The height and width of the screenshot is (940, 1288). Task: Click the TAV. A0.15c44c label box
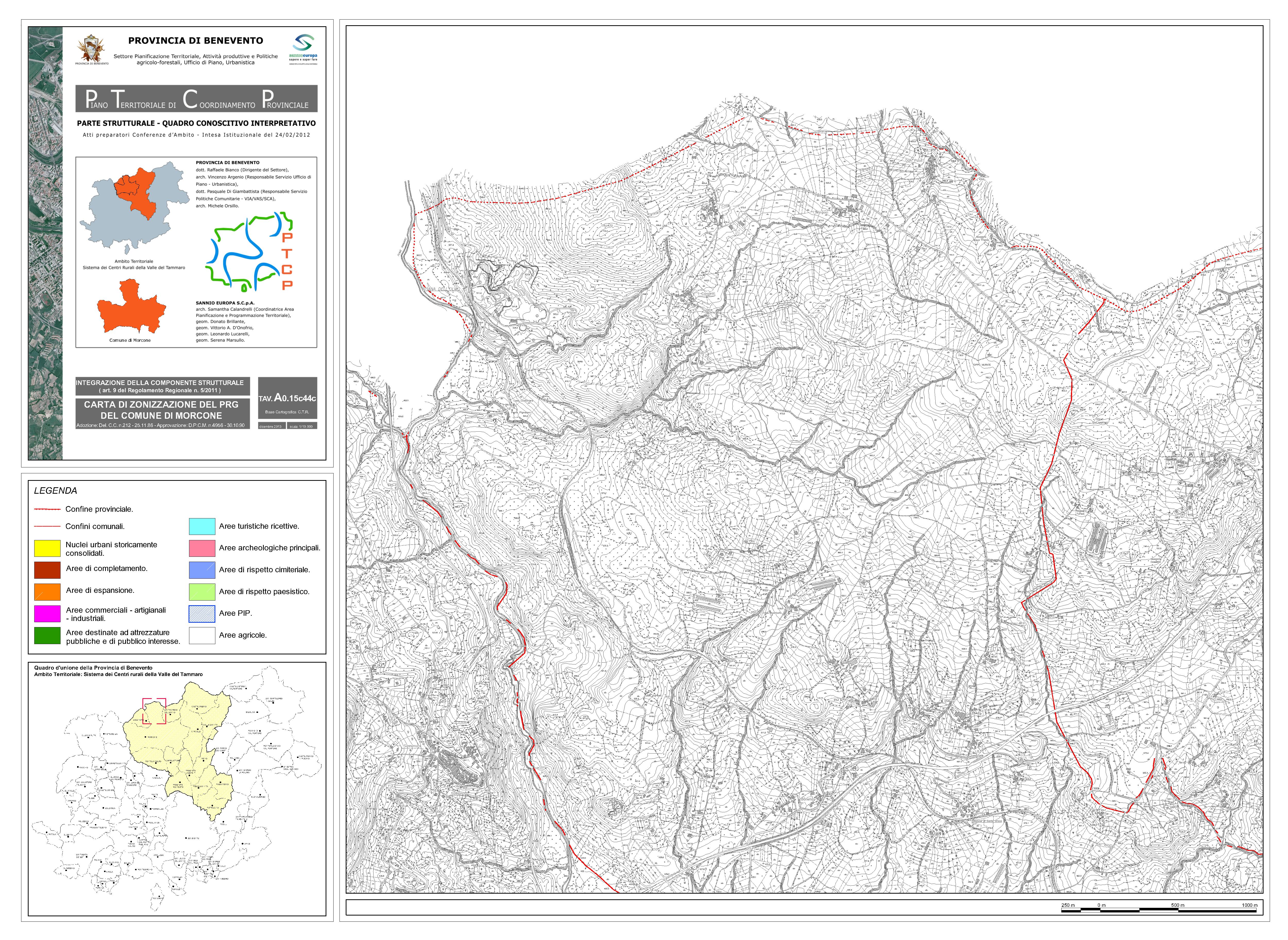[x=287, y=398]
